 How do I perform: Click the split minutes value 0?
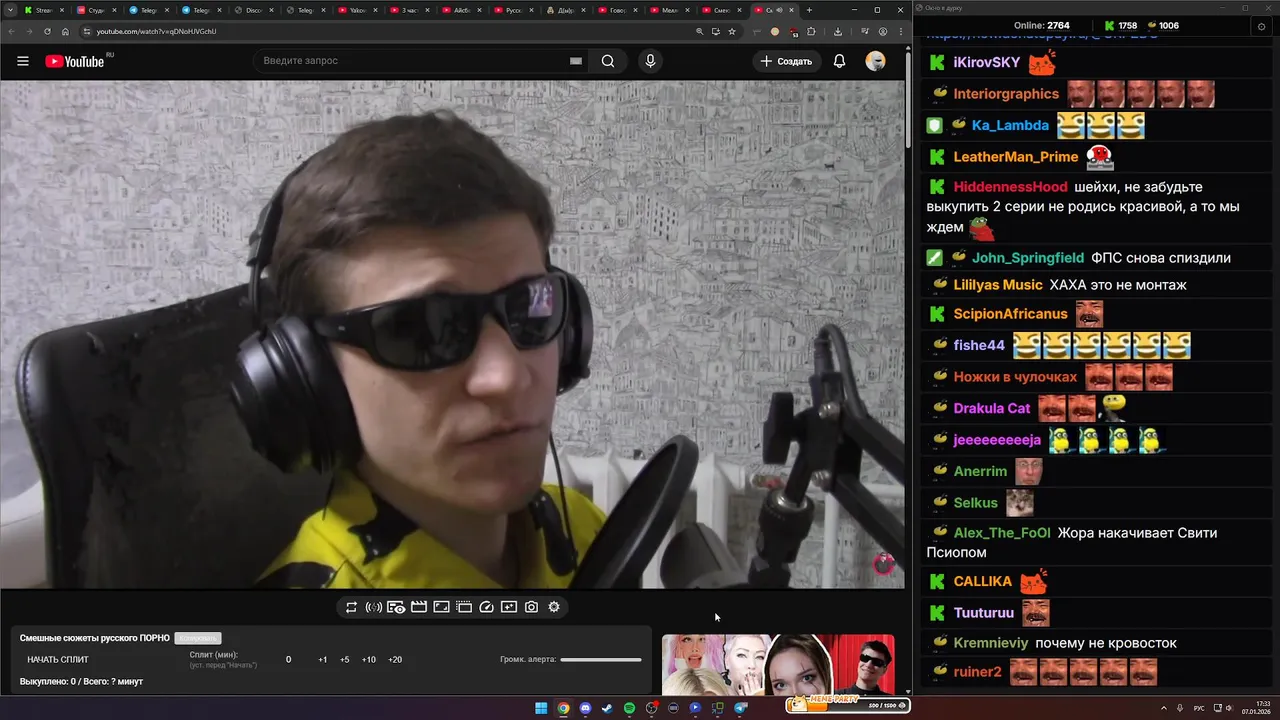(x=289, y=660)
